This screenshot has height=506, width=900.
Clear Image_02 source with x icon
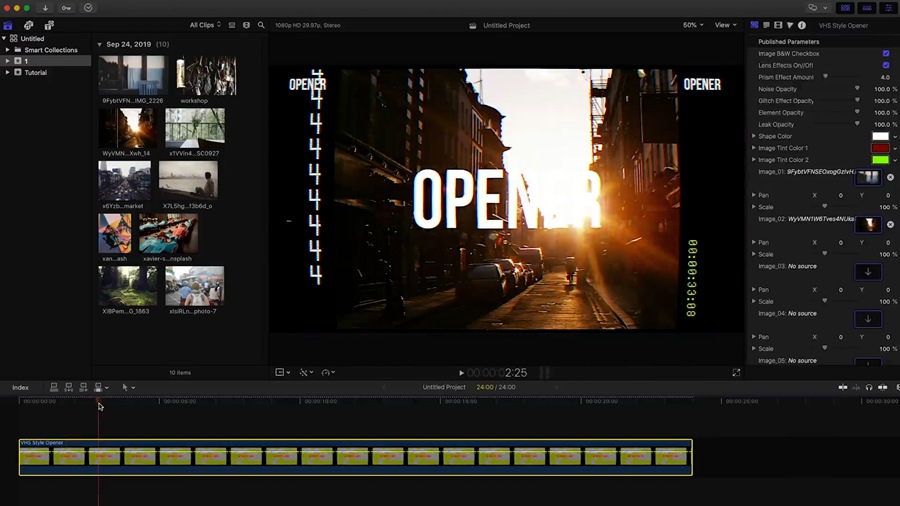pos(890,224)
